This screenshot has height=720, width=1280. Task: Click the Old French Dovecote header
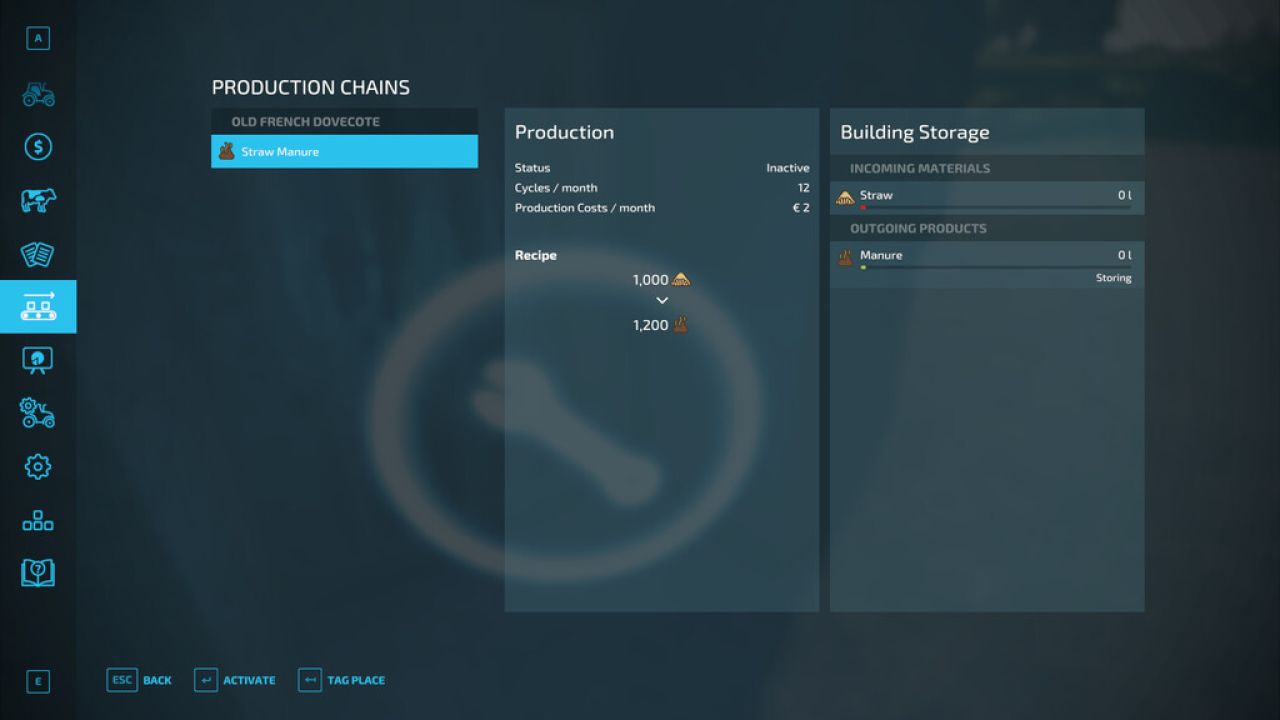pos(344,122)
